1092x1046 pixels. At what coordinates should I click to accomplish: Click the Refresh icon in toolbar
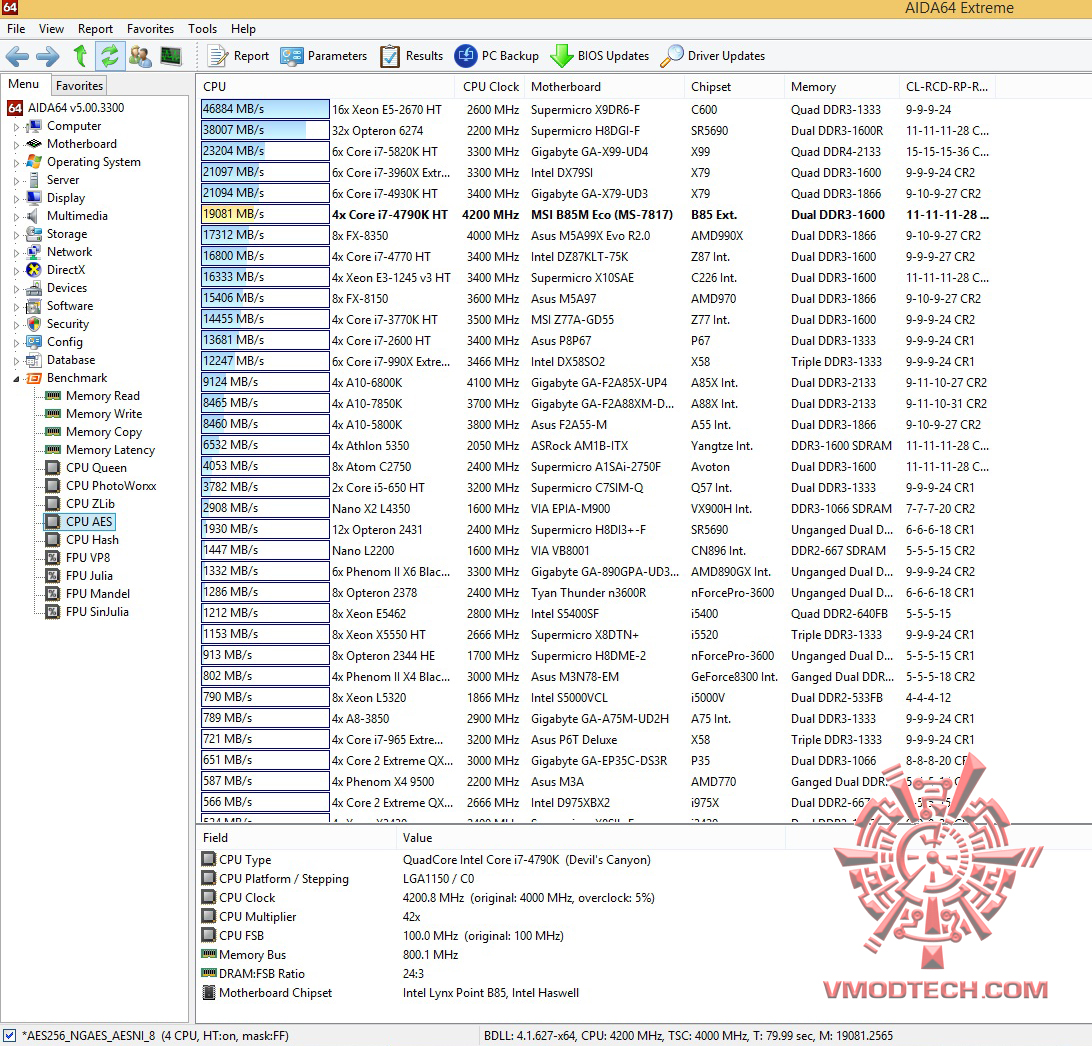click(109, 56)
